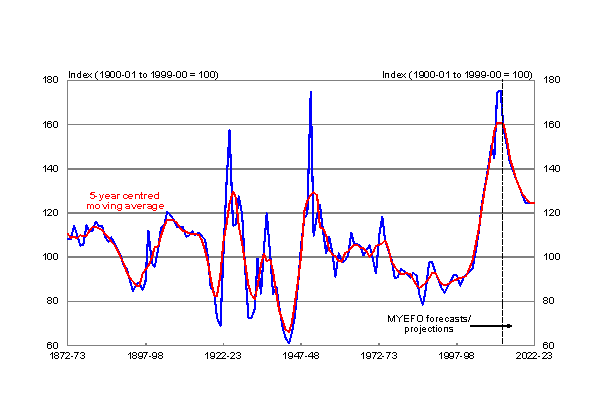Image resolution: width=606 pixels, height=402 pixels.
Task: Click the blue line peak near 1922-23
Action: (x=229, y=130)
